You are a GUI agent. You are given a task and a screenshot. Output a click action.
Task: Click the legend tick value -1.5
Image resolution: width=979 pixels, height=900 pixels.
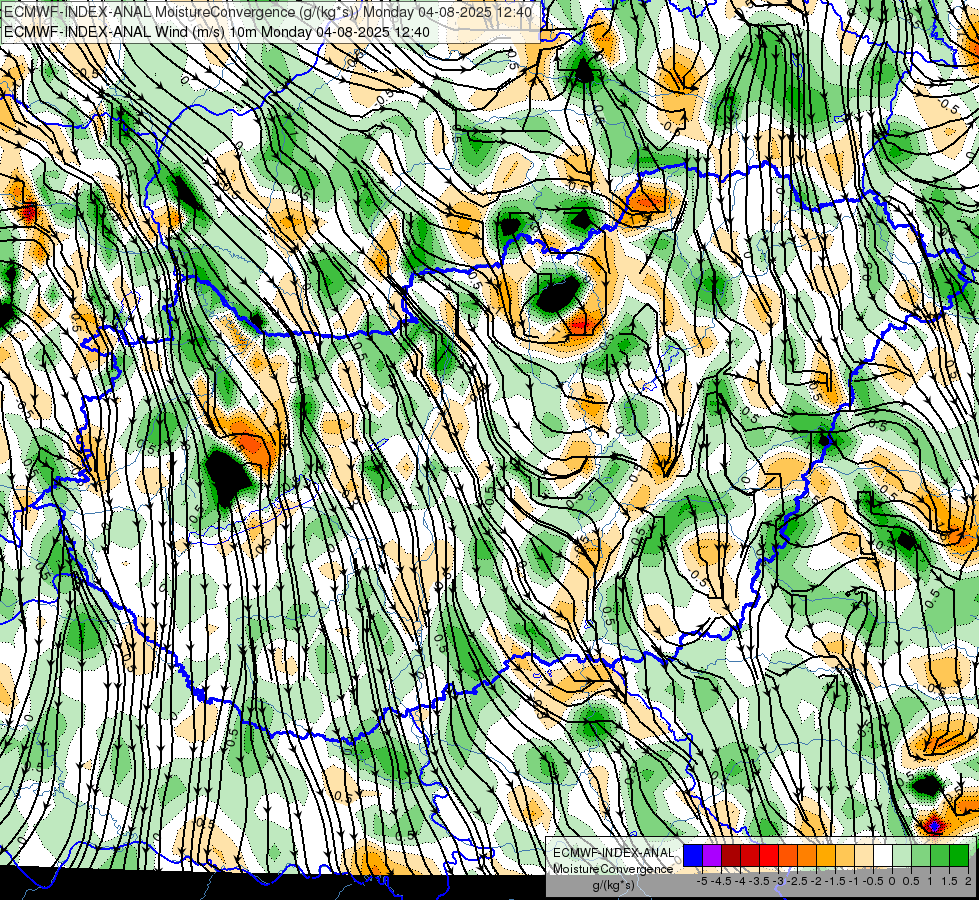835,881
